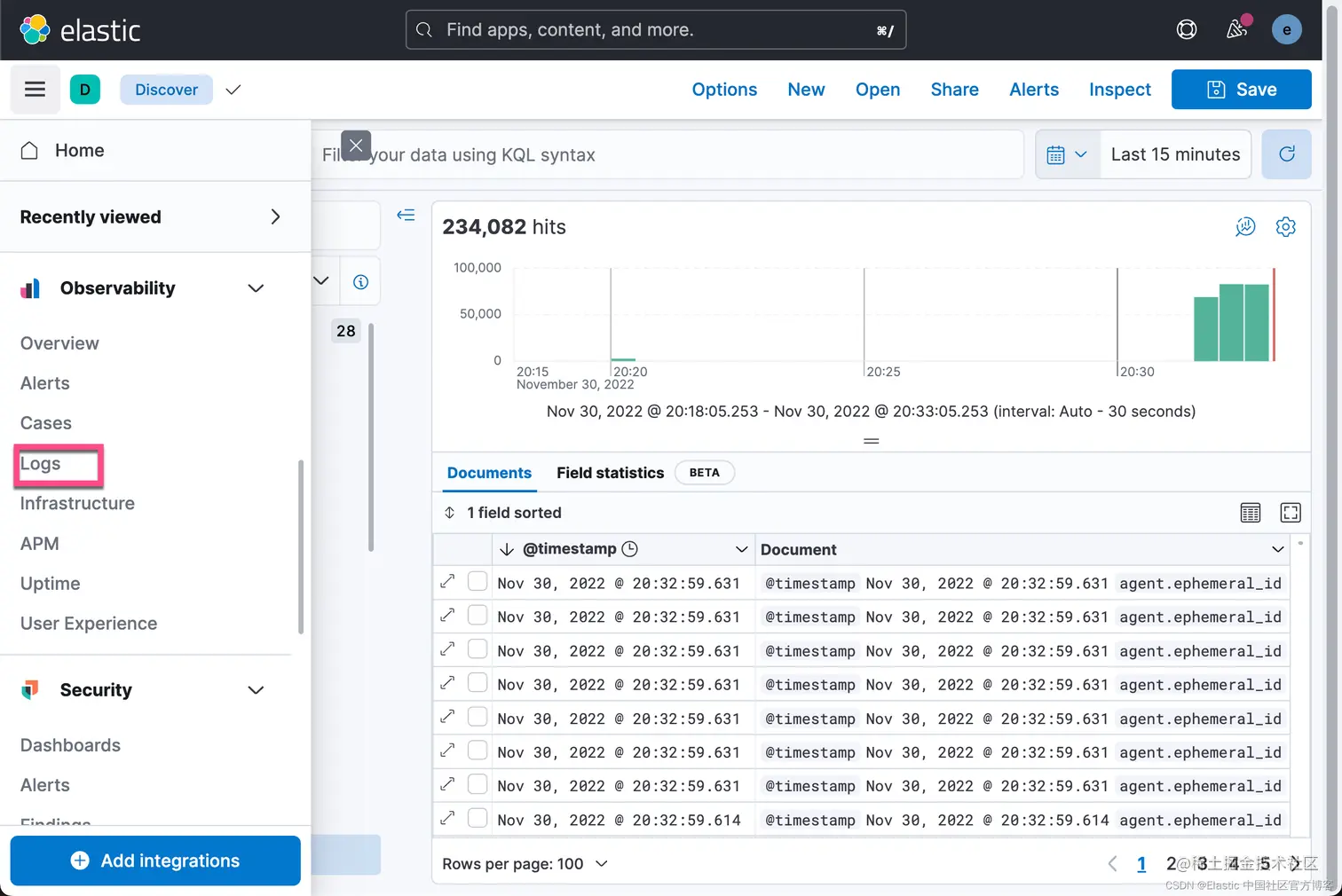
Task: Toggle the hamburger navigation menu
Action: [35, 89]
